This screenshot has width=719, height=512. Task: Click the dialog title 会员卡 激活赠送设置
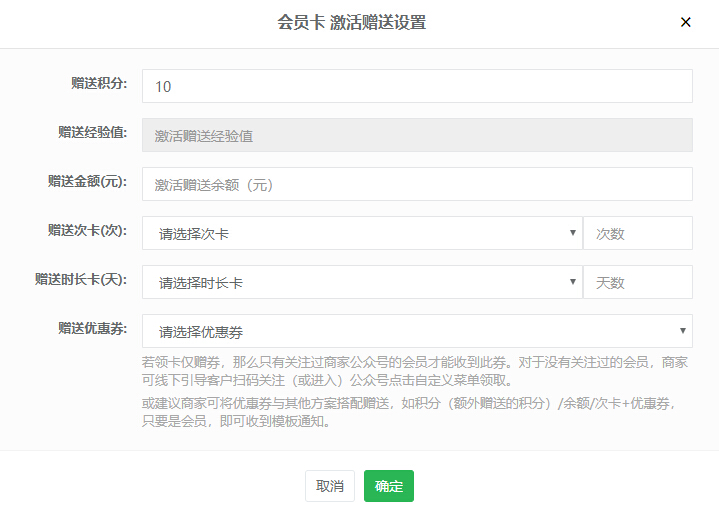click(352, 22)
